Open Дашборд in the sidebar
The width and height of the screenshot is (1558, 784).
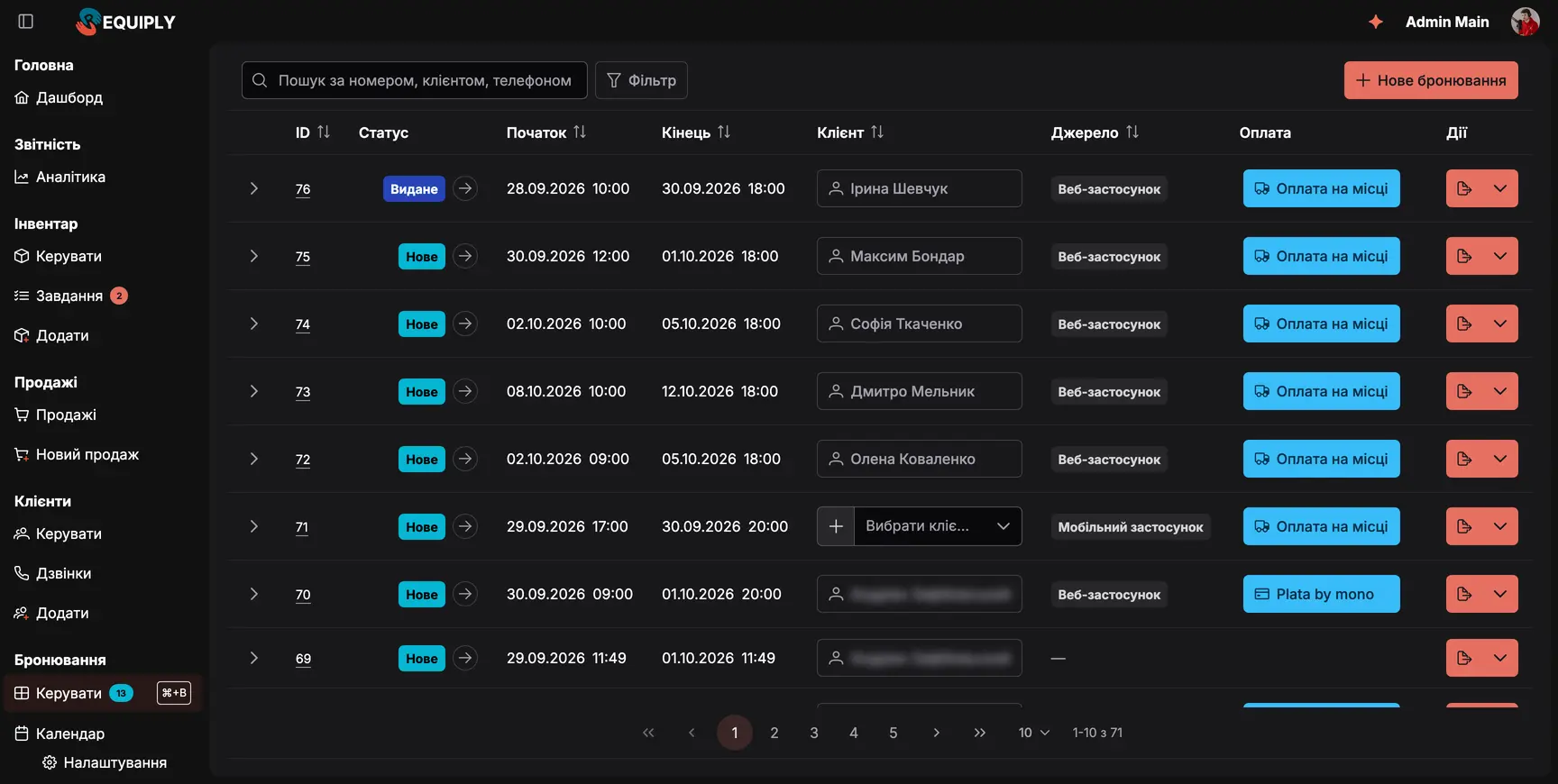click(x=60, y=97)
